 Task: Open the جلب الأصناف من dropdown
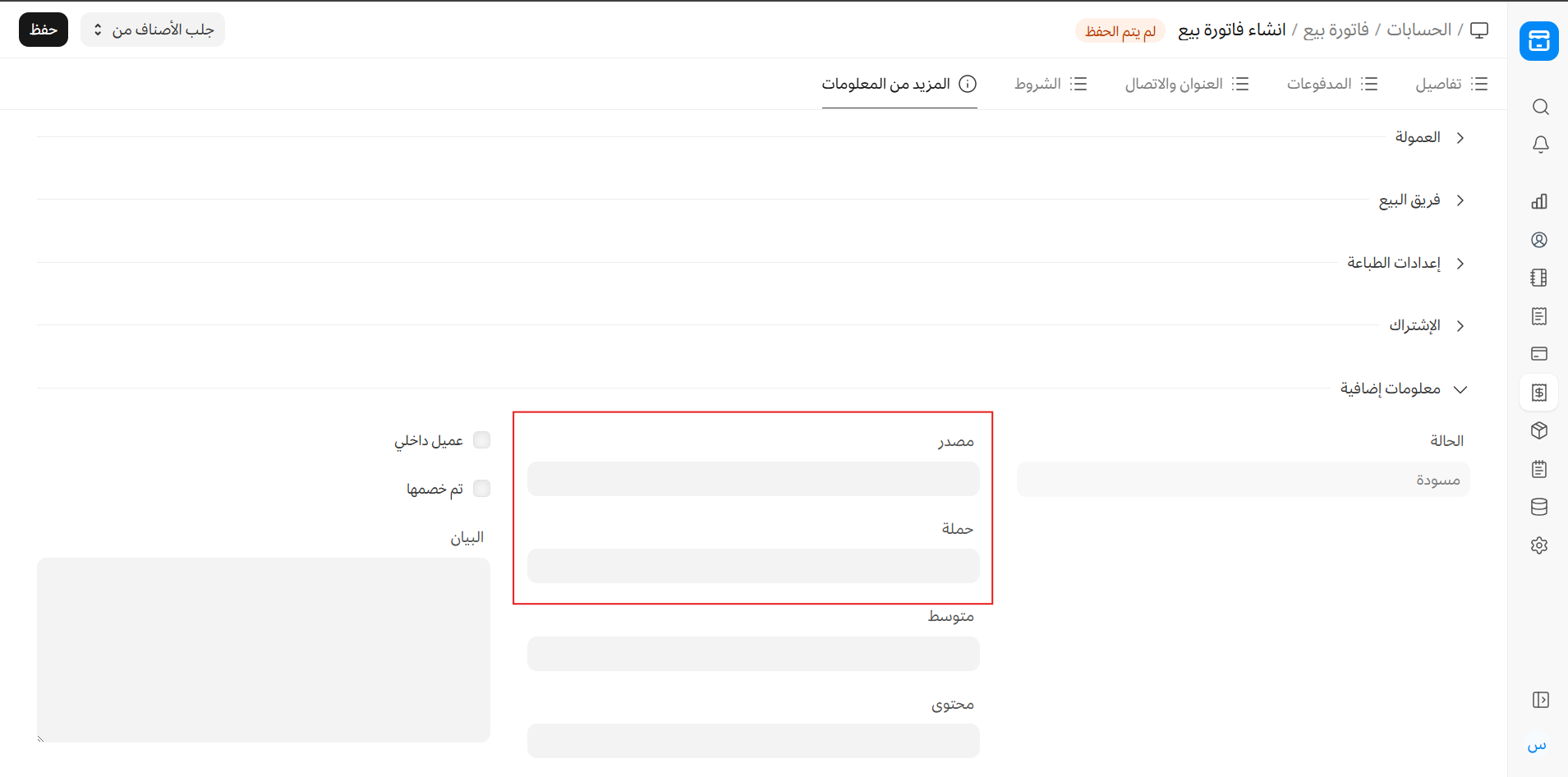pos(153,30)
